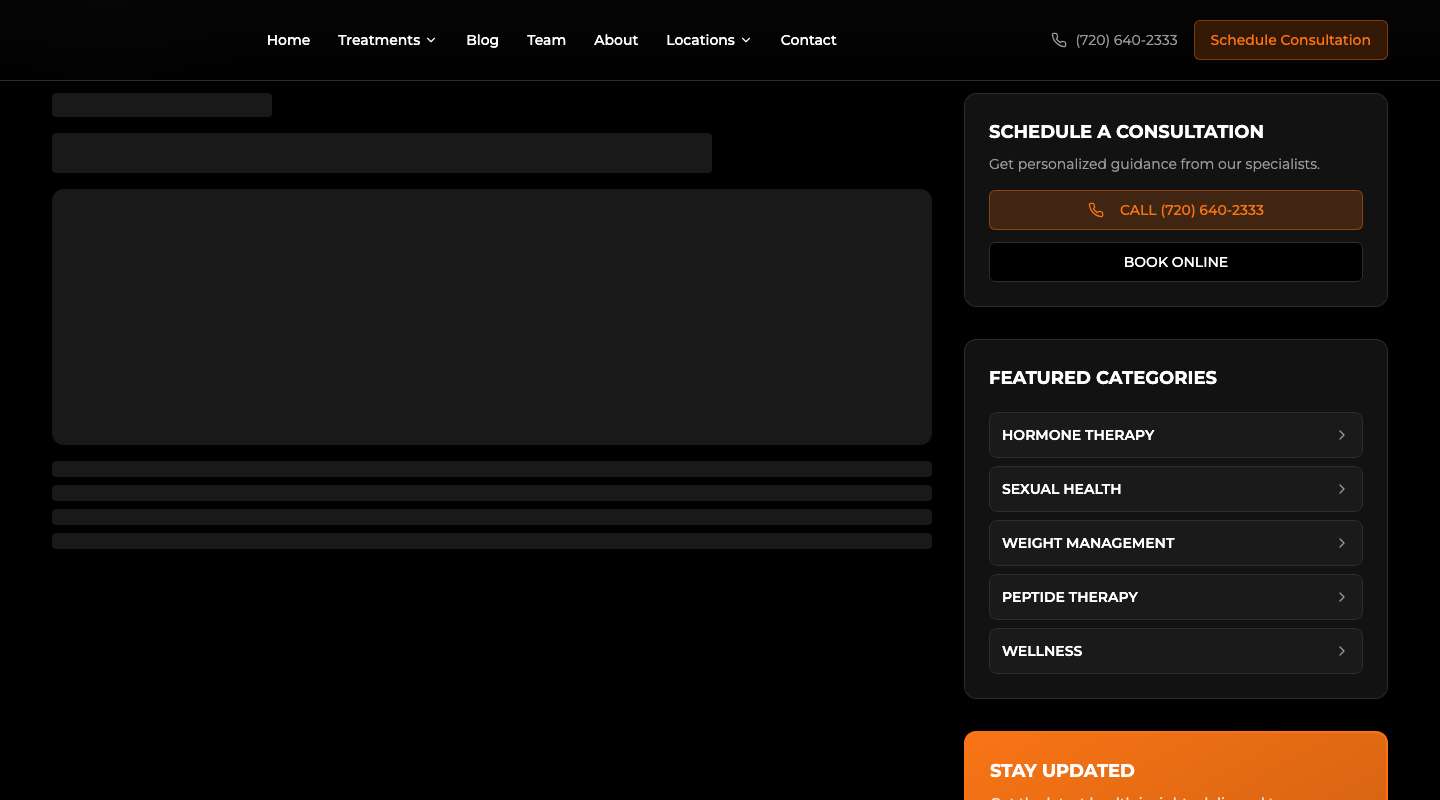Click the chevron next to Wellness

click(x=1342, y=651)
